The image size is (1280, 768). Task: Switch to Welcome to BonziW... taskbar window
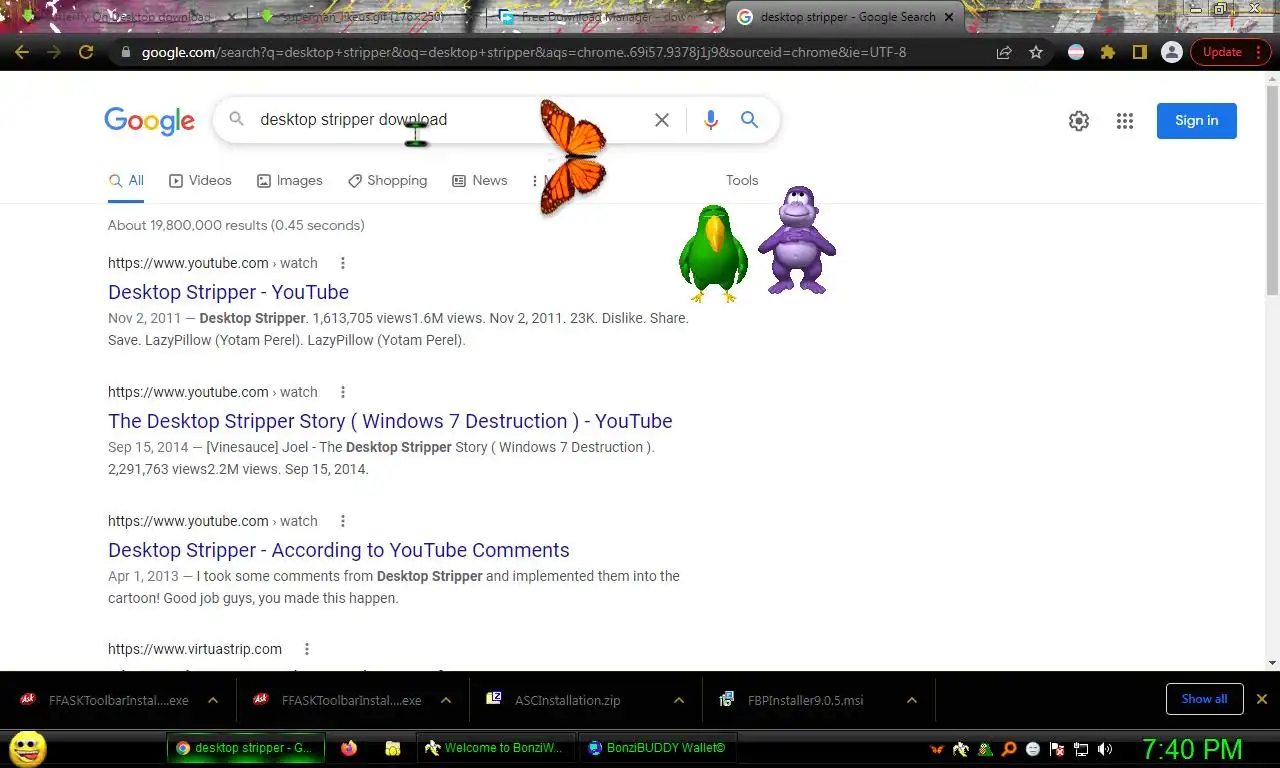point(495,748)
